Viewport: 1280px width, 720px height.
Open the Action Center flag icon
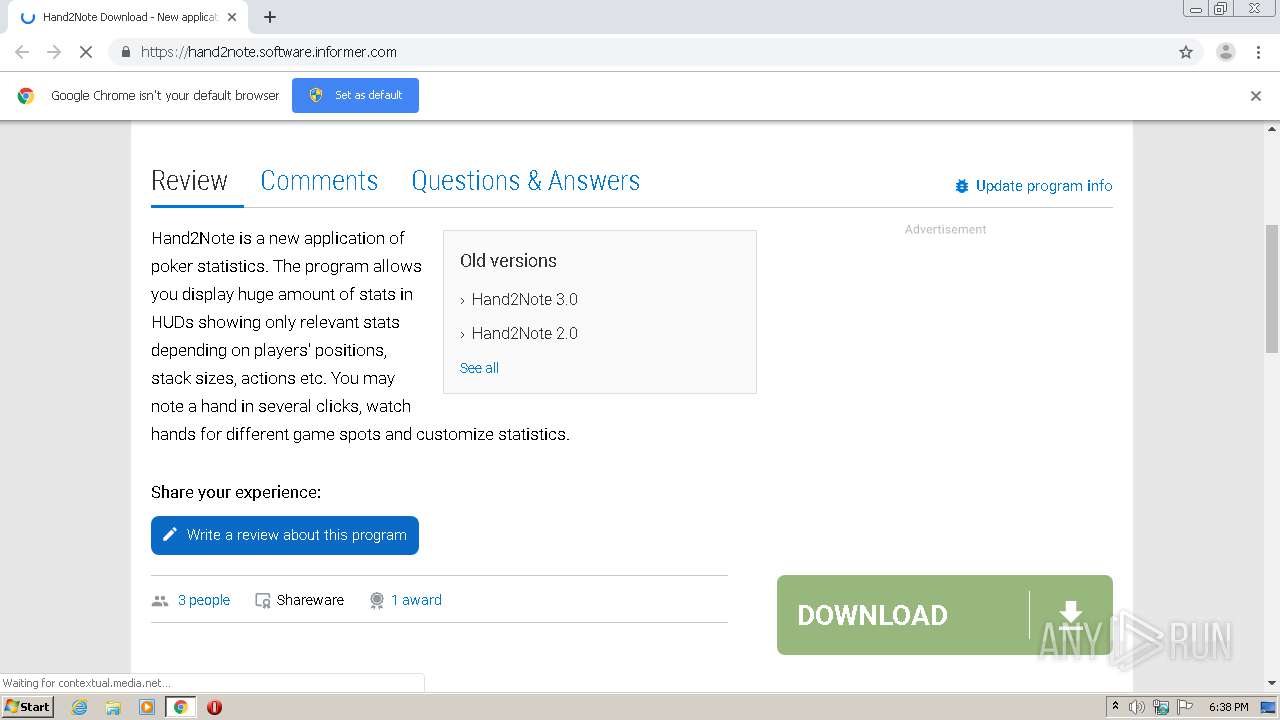coord(1185,707)
